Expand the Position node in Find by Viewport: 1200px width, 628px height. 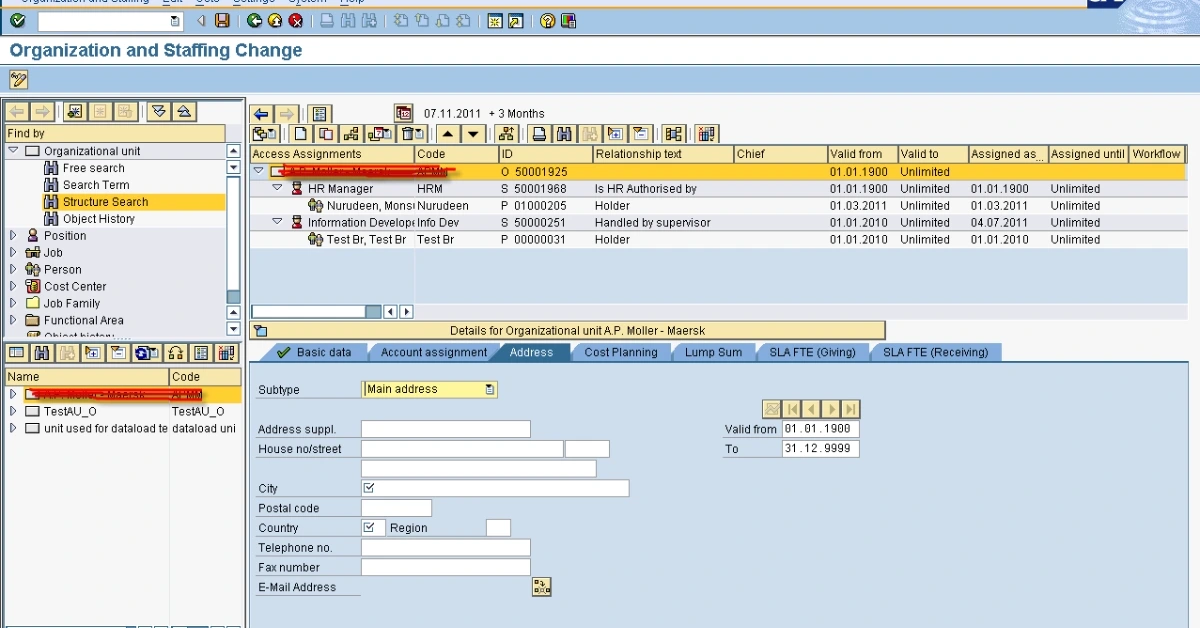tap(13, 236)
